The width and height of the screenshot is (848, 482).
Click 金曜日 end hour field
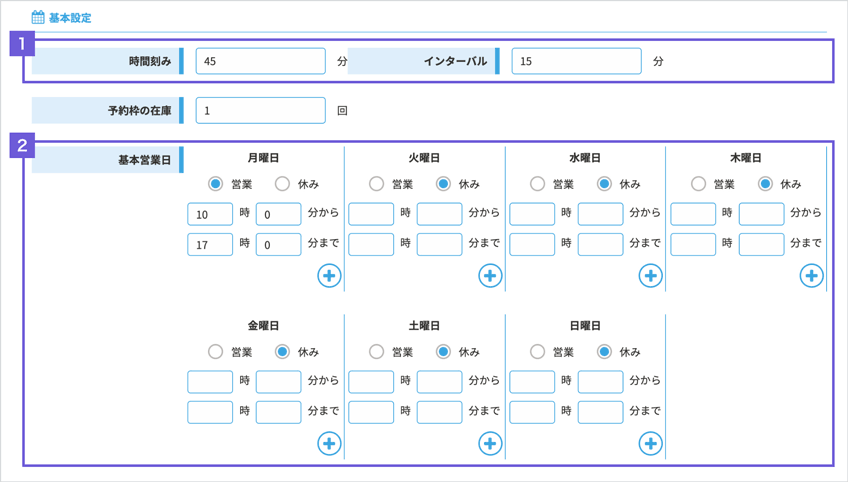210,412
